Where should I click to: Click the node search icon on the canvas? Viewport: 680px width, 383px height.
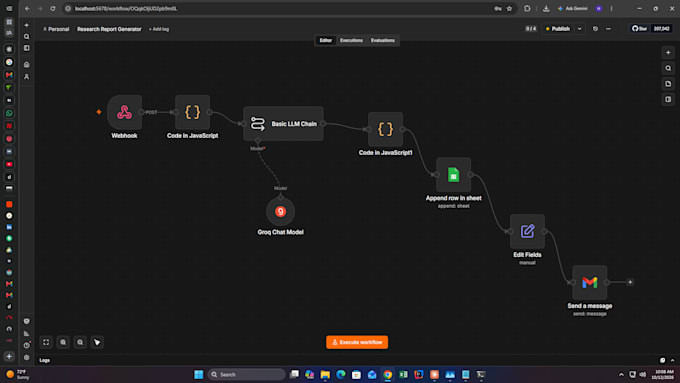(x=668, y=68)
